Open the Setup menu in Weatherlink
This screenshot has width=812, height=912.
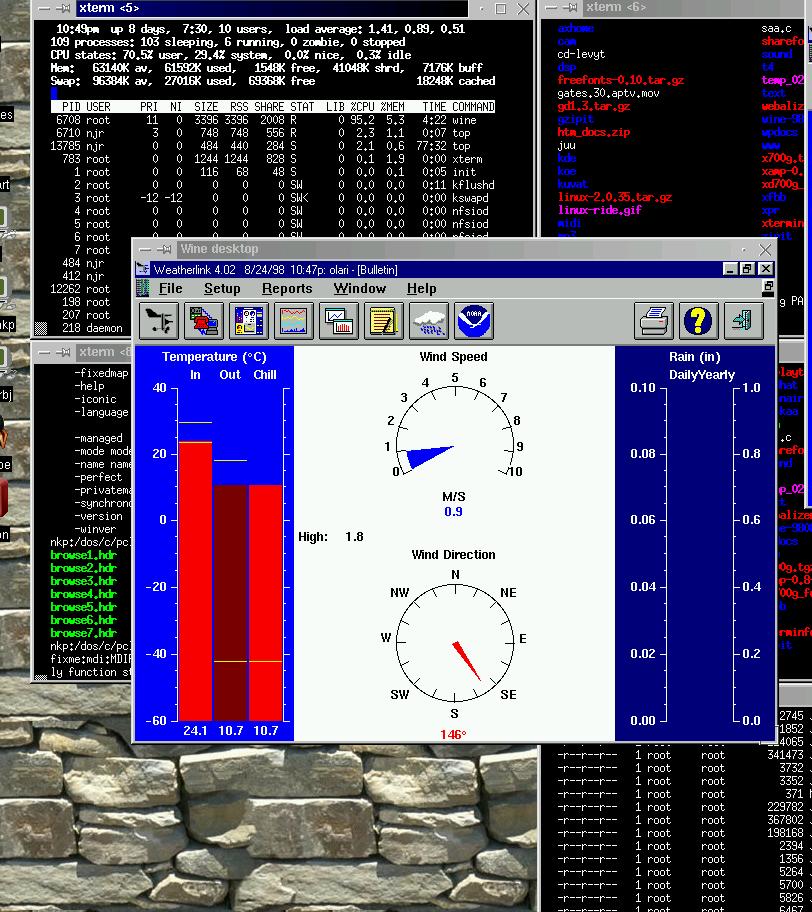click(x=222, y=288)
